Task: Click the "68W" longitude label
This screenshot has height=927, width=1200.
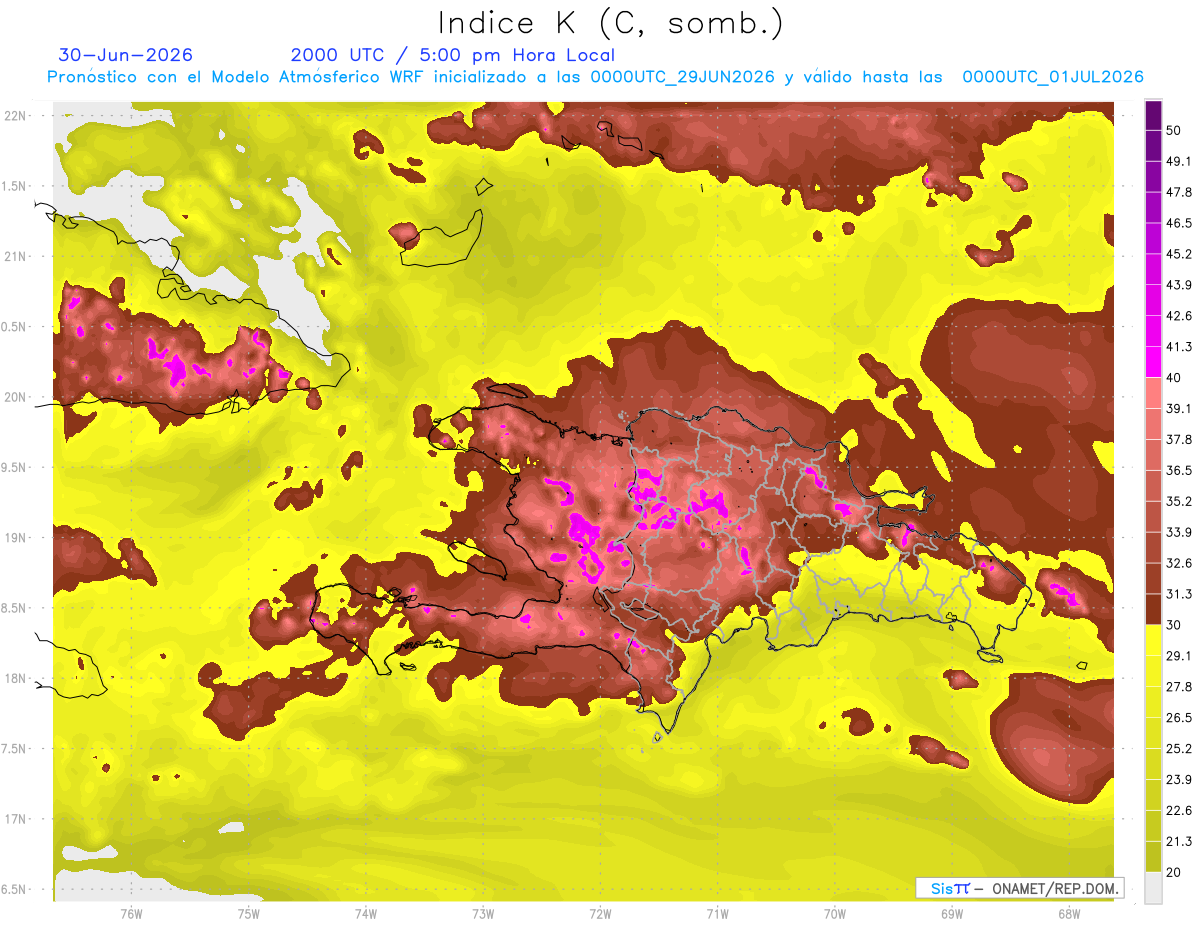Action: [1069, 914]
